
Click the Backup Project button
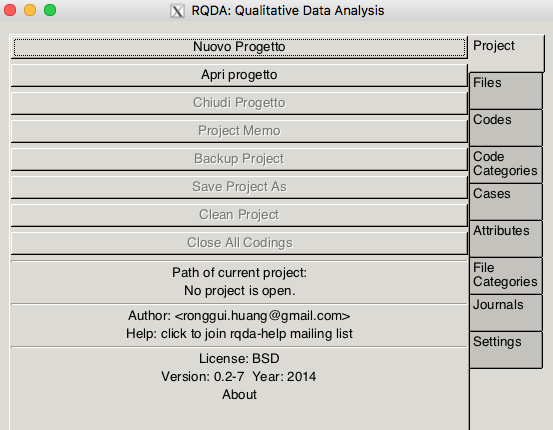click(239, 159)
